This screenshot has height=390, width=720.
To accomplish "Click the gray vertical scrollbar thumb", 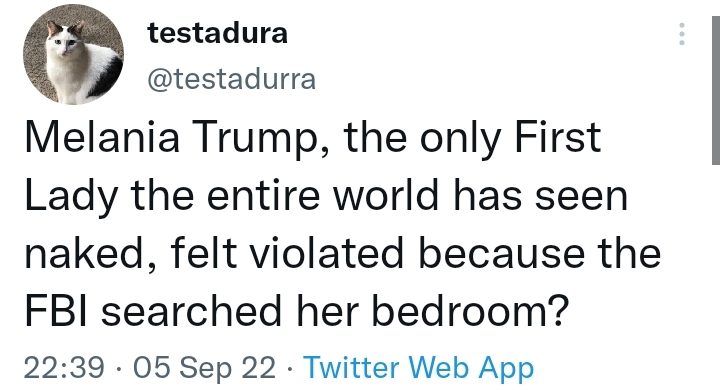I will pyautogui.click(x=716, y=90).
